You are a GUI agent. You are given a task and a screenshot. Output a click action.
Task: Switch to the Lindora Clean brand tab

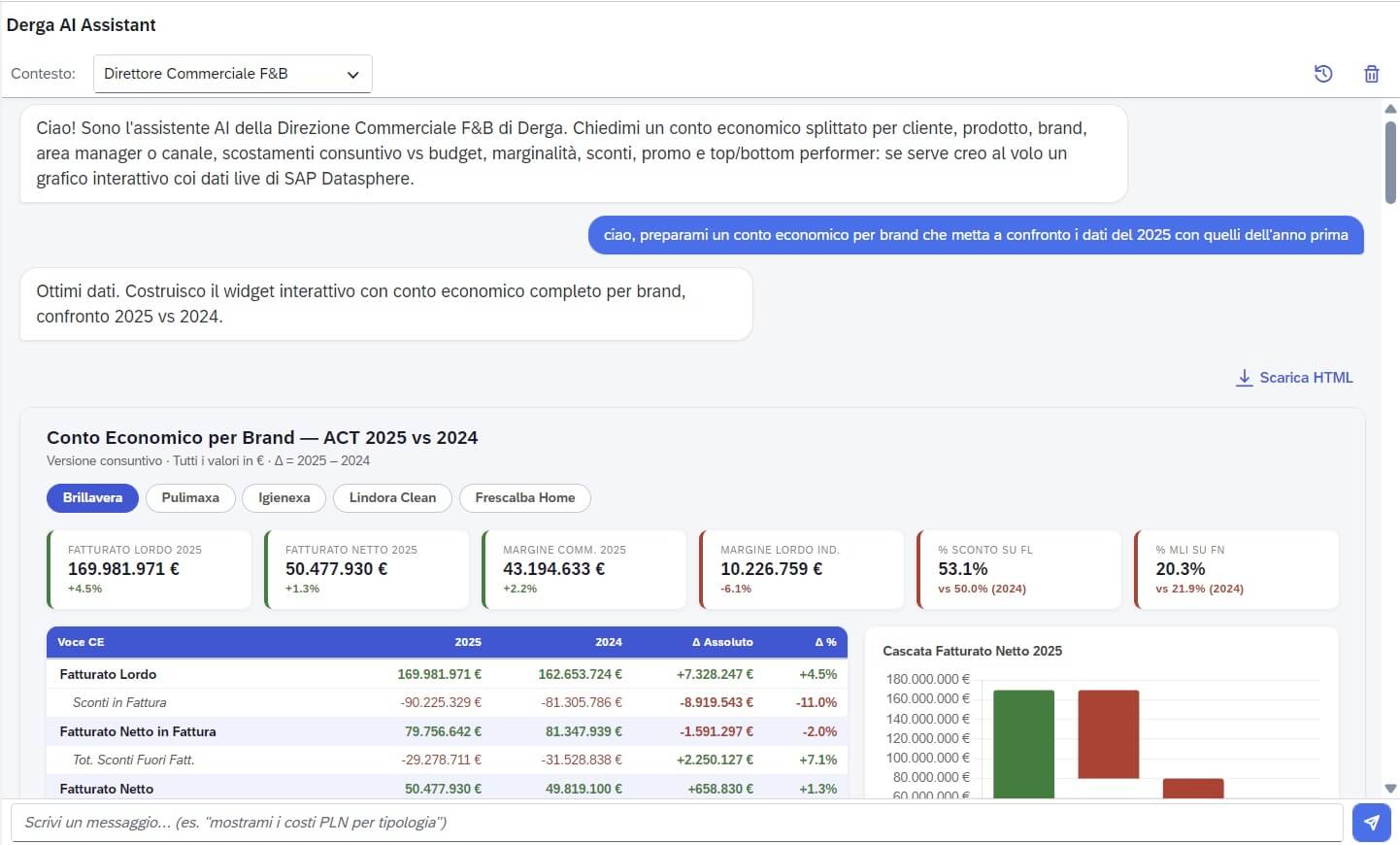pyautogui.click(x=392, y=498)
